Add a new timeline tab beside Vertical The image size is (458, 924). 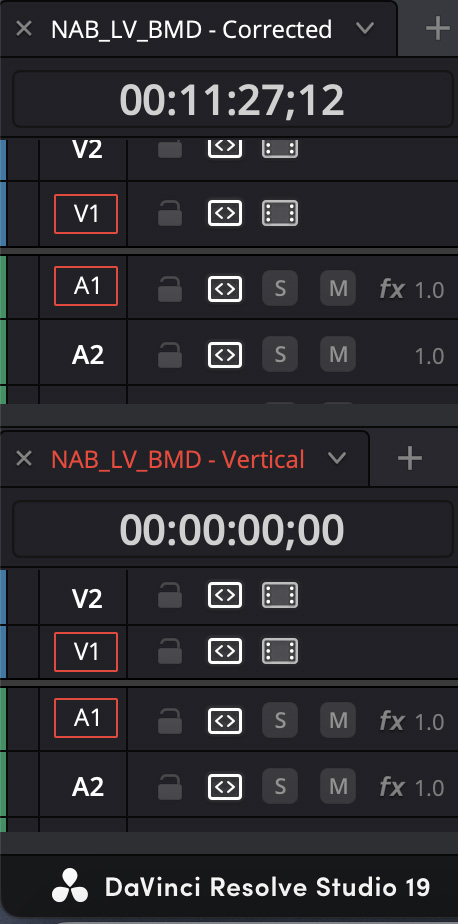410,458
